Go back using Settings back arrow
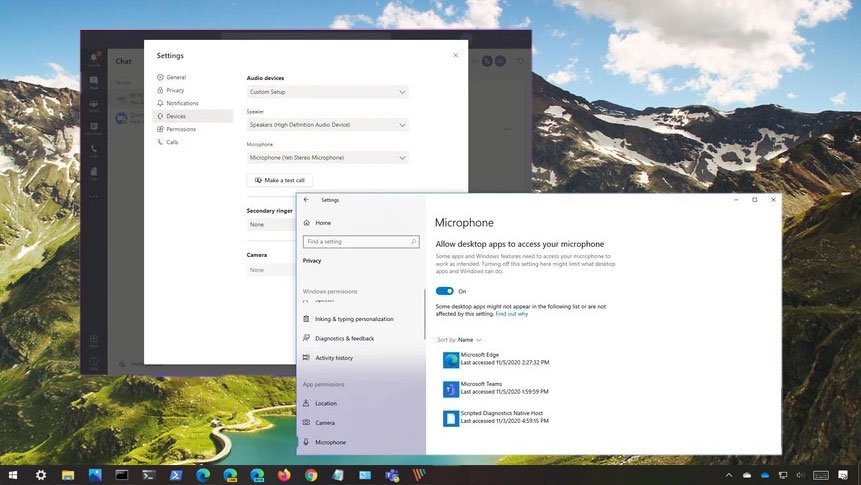Image resolution: width=861 pixels, height=485 pixels. click(306, 200)
